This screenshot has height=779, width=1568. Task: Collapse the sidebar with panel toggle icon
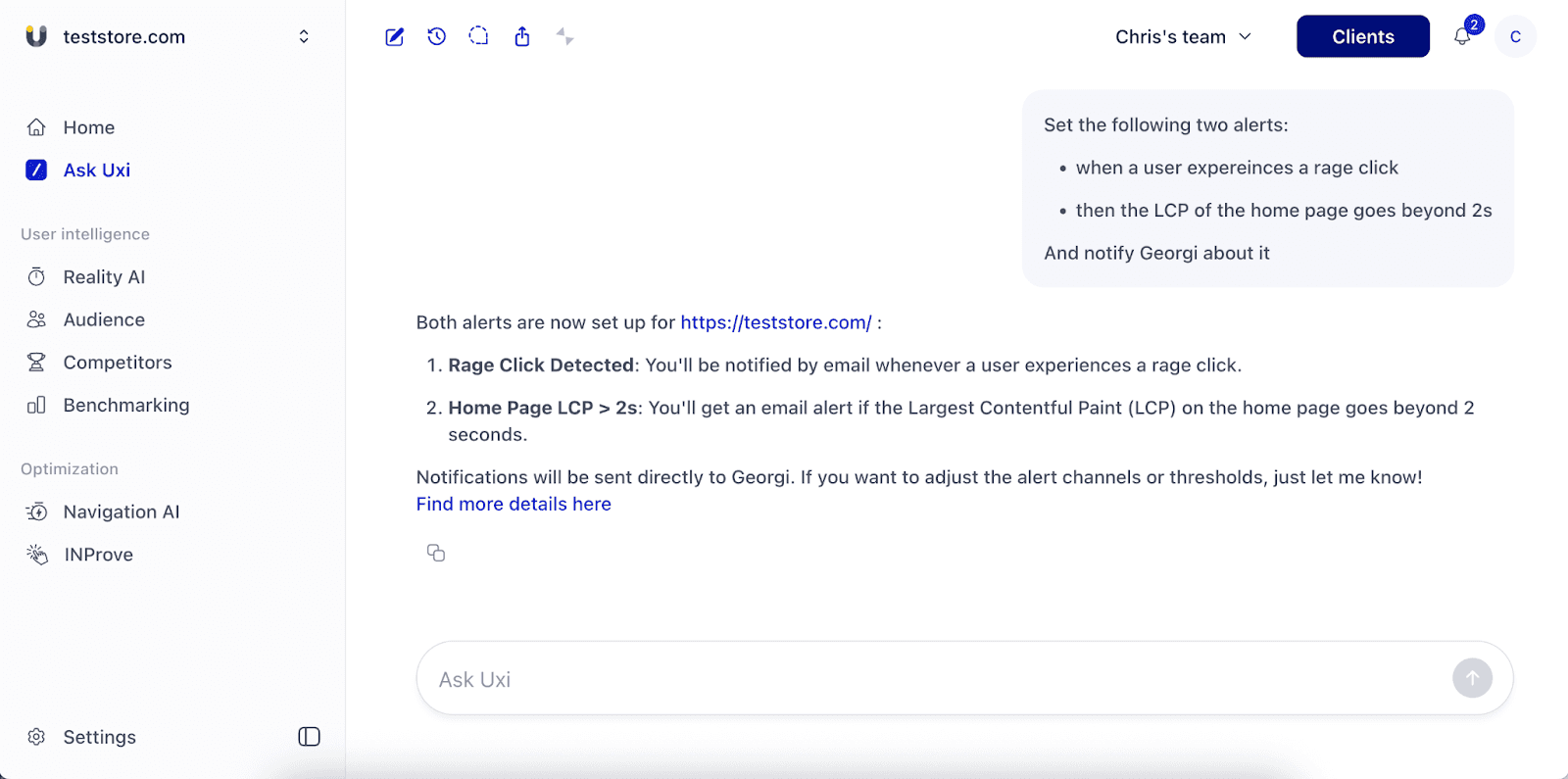click(x=309, y=737)
